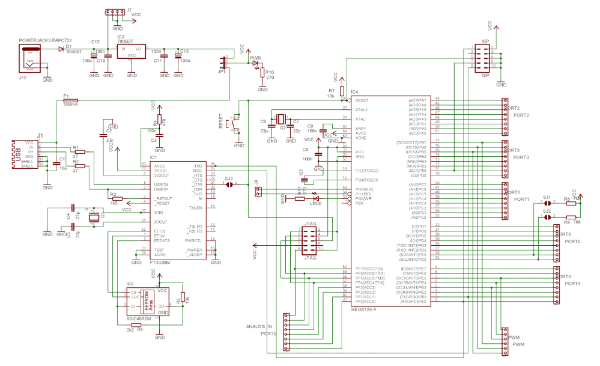Click the ANALOG_IN label text
The width and height of the screenshot is (600, 366).
pyautogui.click(x=259, y=327)
